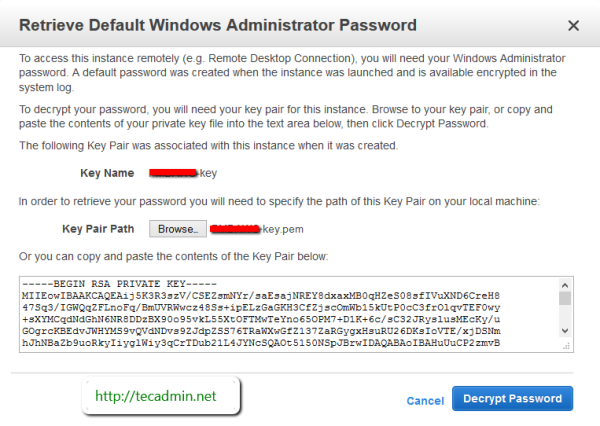This screenshot has height=426, width=600.
Task: Click the "In order to retrieve your password" sentence
Action: coord(278,201)
